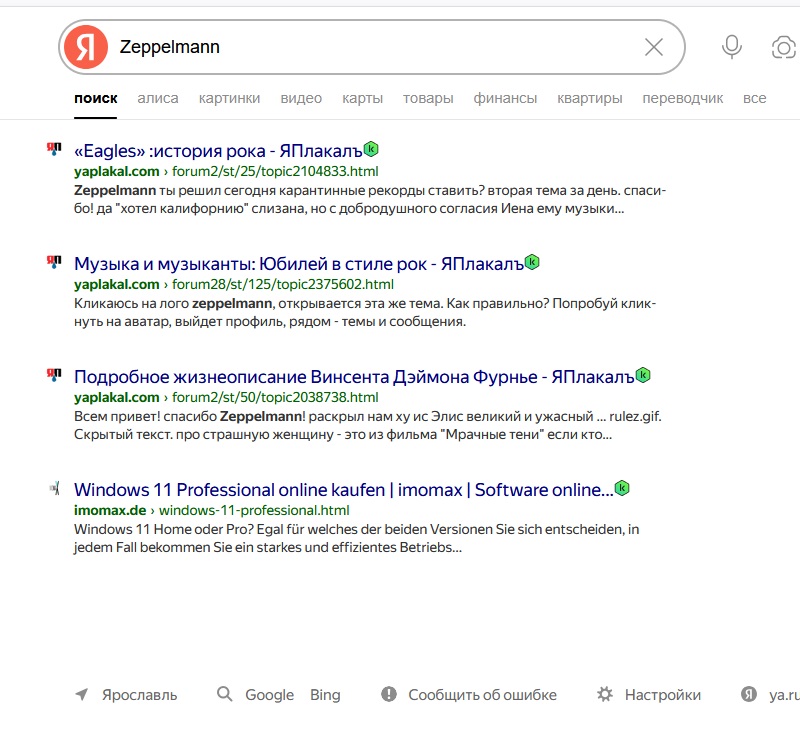800x752 pixels.
Task: Open the видео tab
Action: point(301,98)
